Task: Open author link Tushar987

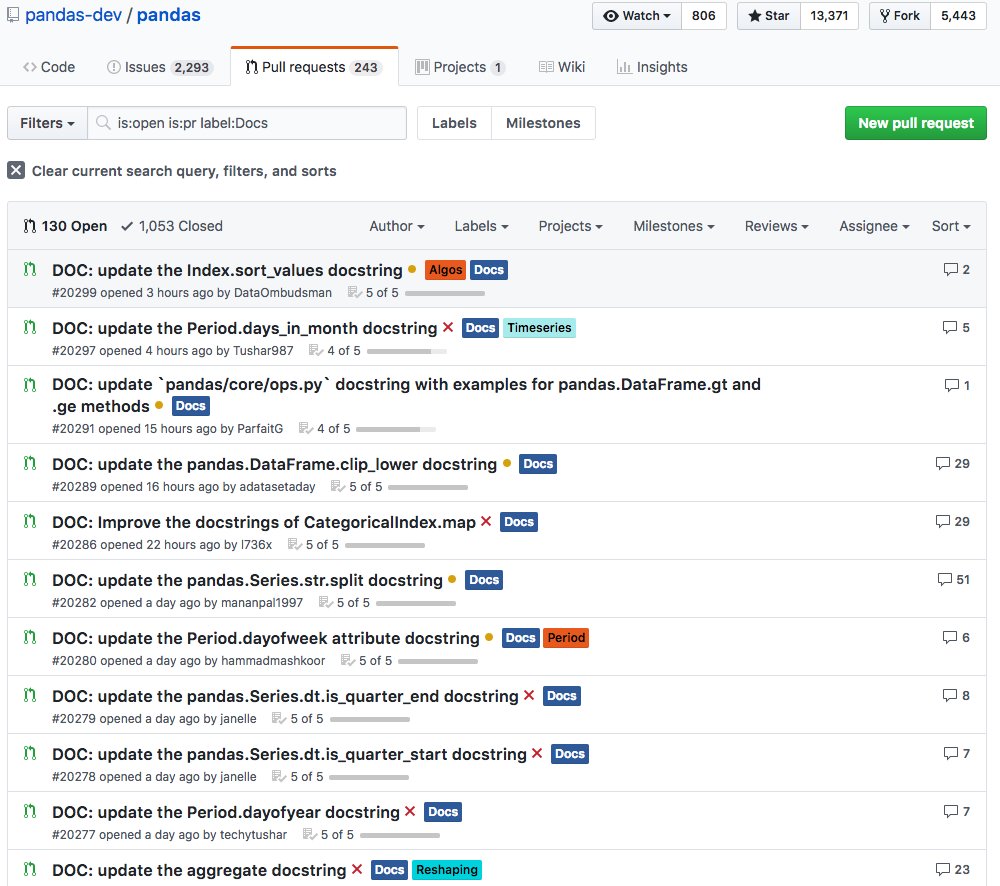Action: [x=263, y=351]
